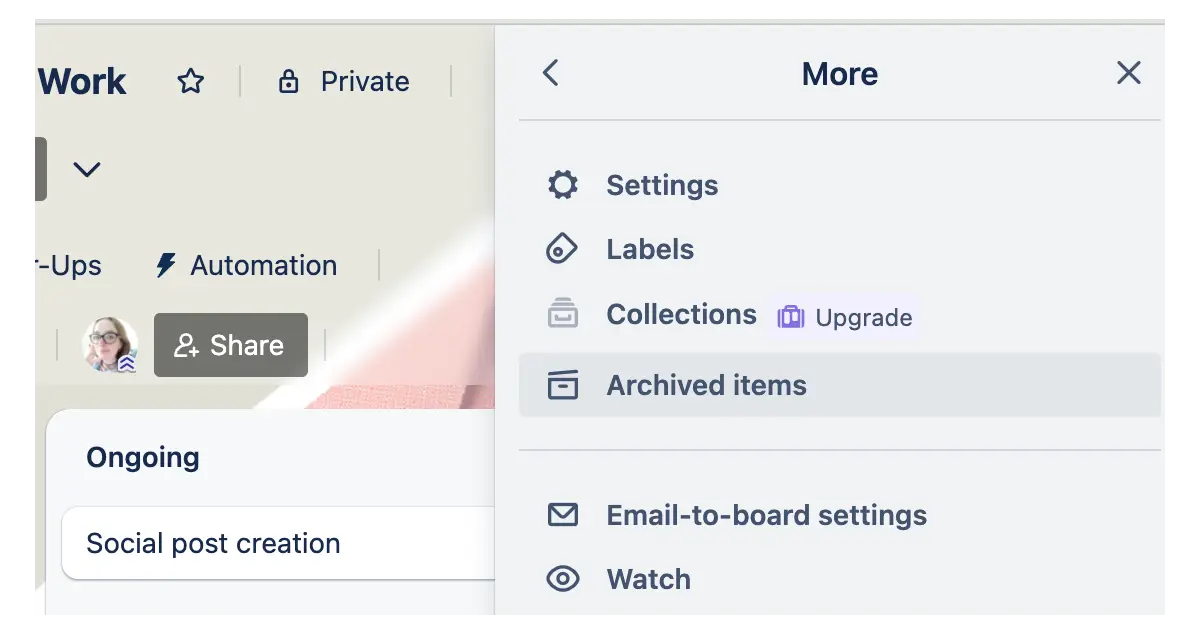The height and width of the screenshot is (634, 1200).
Task: Select the Labels tag icon
Action: tap(564, 249)
